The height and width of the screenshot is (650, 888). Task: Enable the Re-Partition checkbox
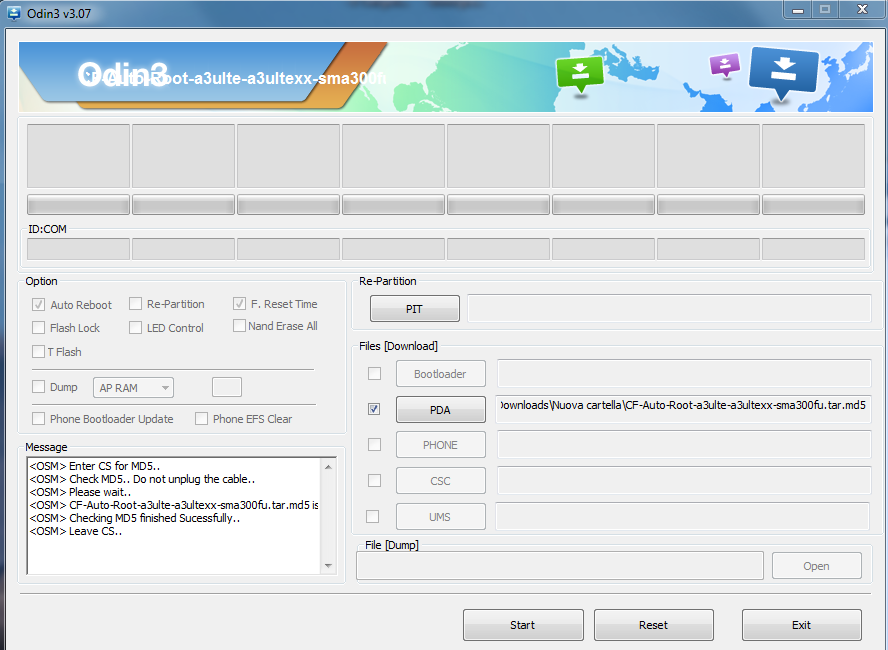(x=136, y=304)
